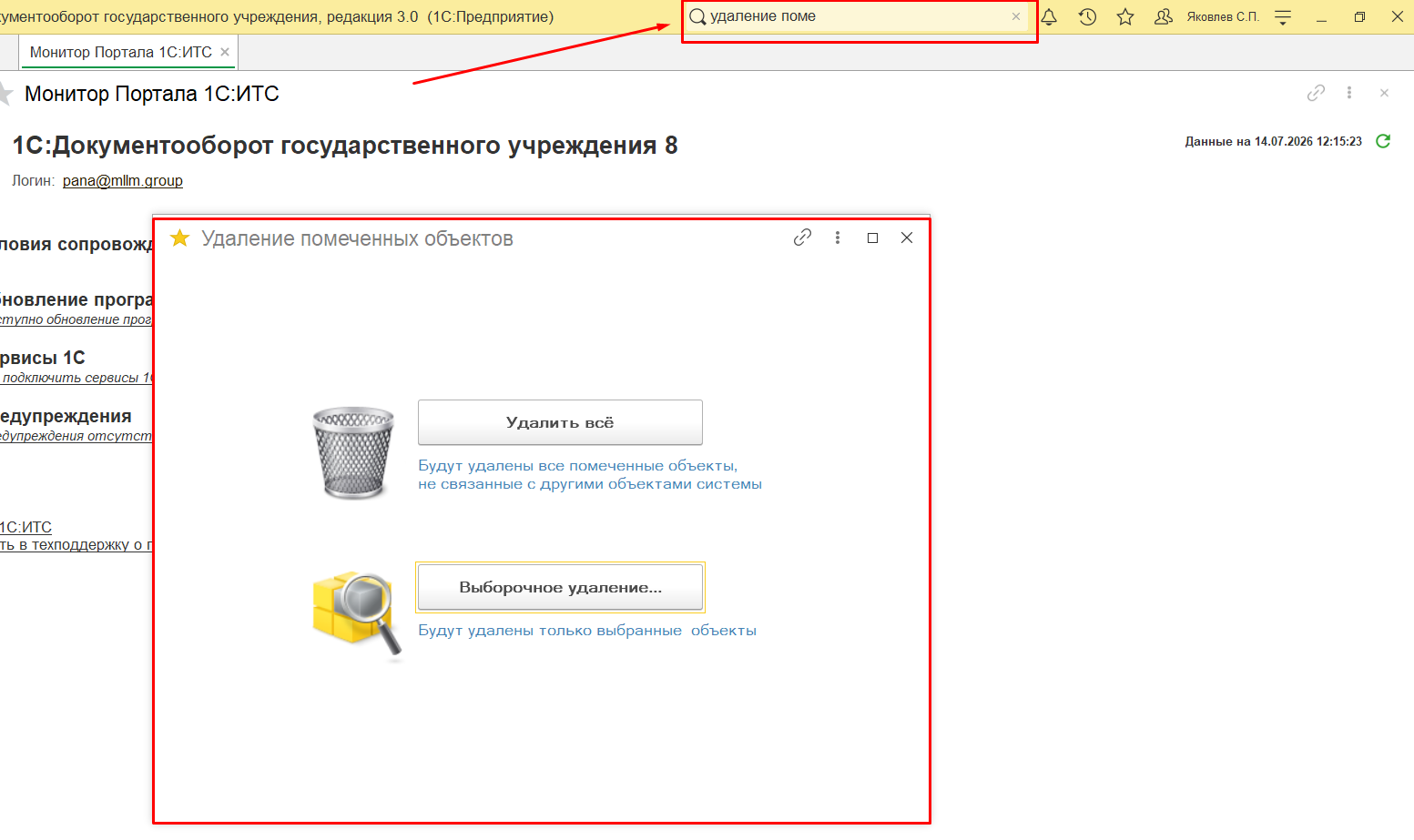Close the Монитор Портала page form
This screenshot has height=840, width=1414.
1384,93
